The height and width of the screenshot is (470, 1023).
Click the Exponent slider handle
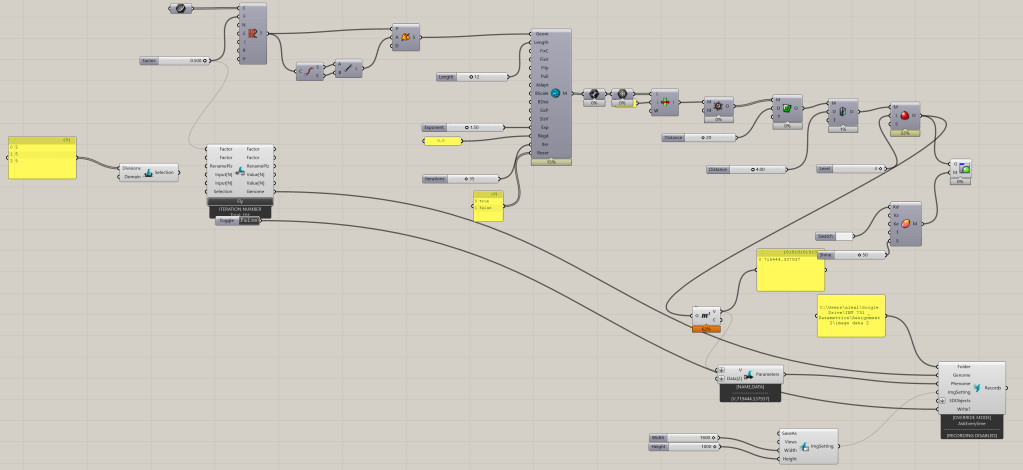[x=475, y=128]
